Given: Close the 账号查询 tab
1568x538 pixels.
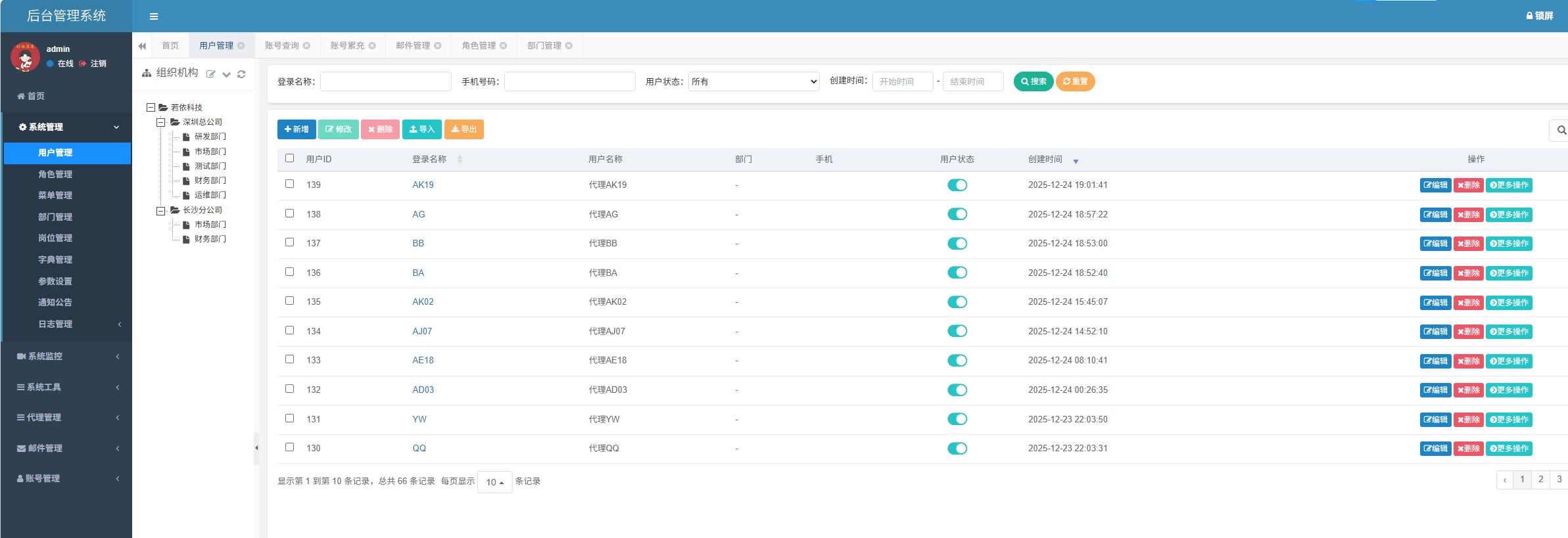Looking at the screenshot, I should 306,46.
